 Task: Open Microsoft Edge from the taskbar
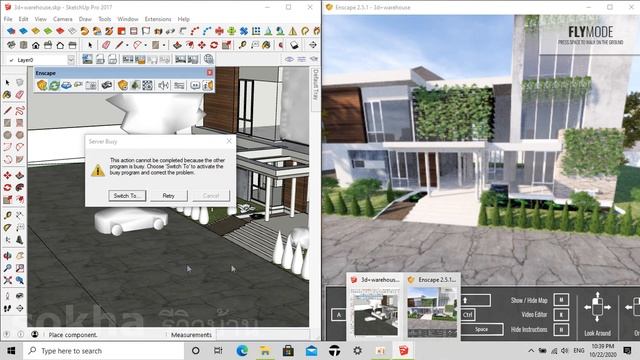click(x=242, y=351)
